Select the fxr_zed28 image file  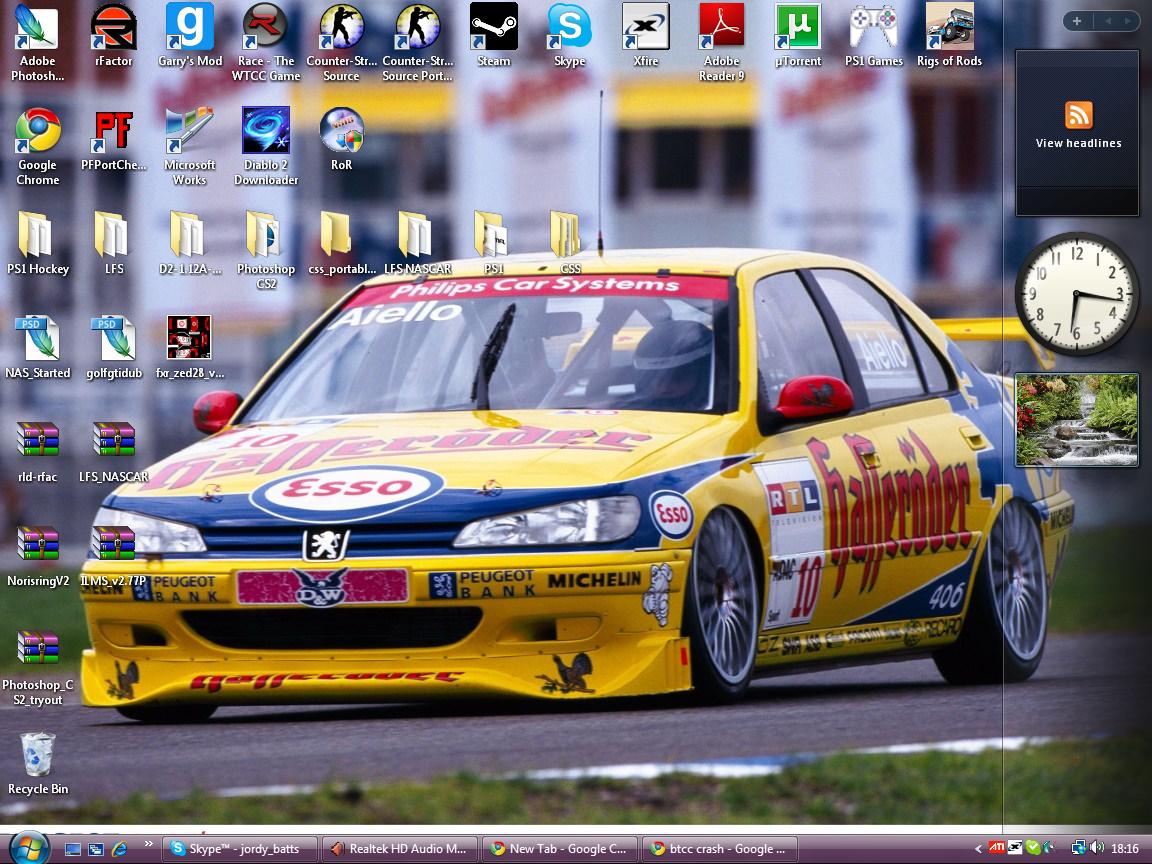click(190, 348)
